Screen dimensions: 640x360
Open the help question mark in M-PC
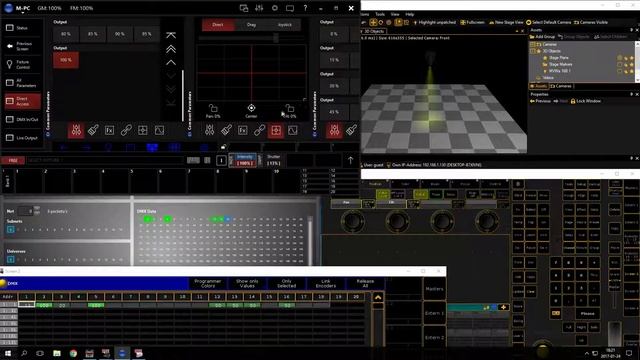[x=305, y=8]
